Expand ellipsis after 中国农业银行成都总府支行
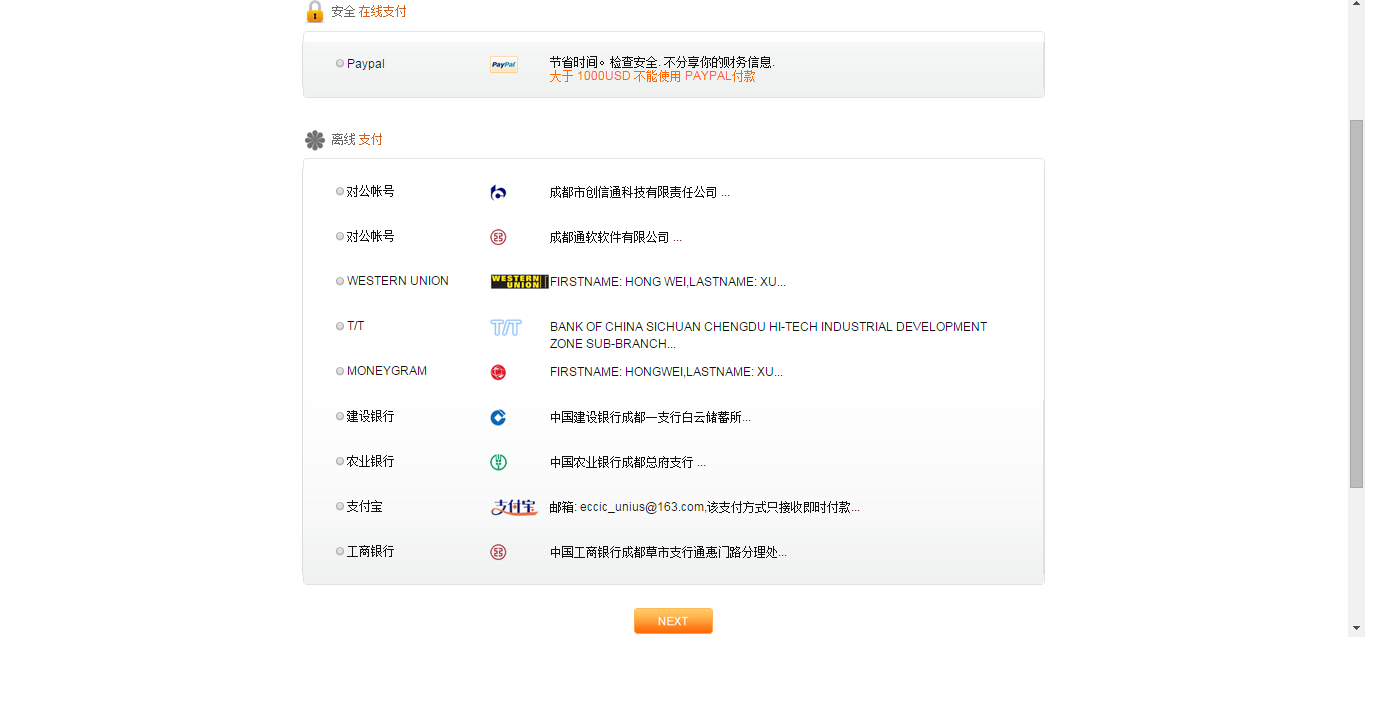 coord(701,463)
